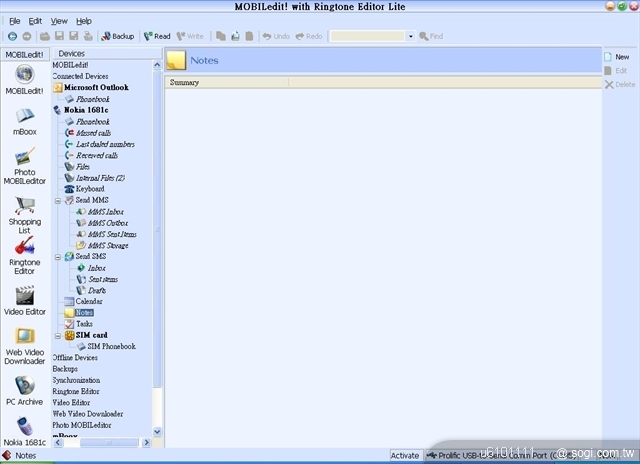Focus the search text field in toolbar
The height and width of the screenshot is (464, 640).
coord(368,36)
